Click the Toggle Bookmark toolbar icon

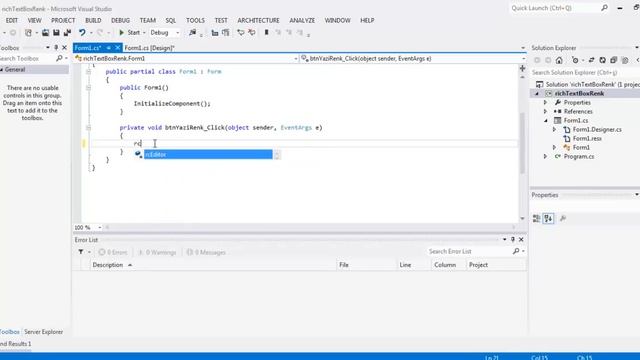click(267, 33)
